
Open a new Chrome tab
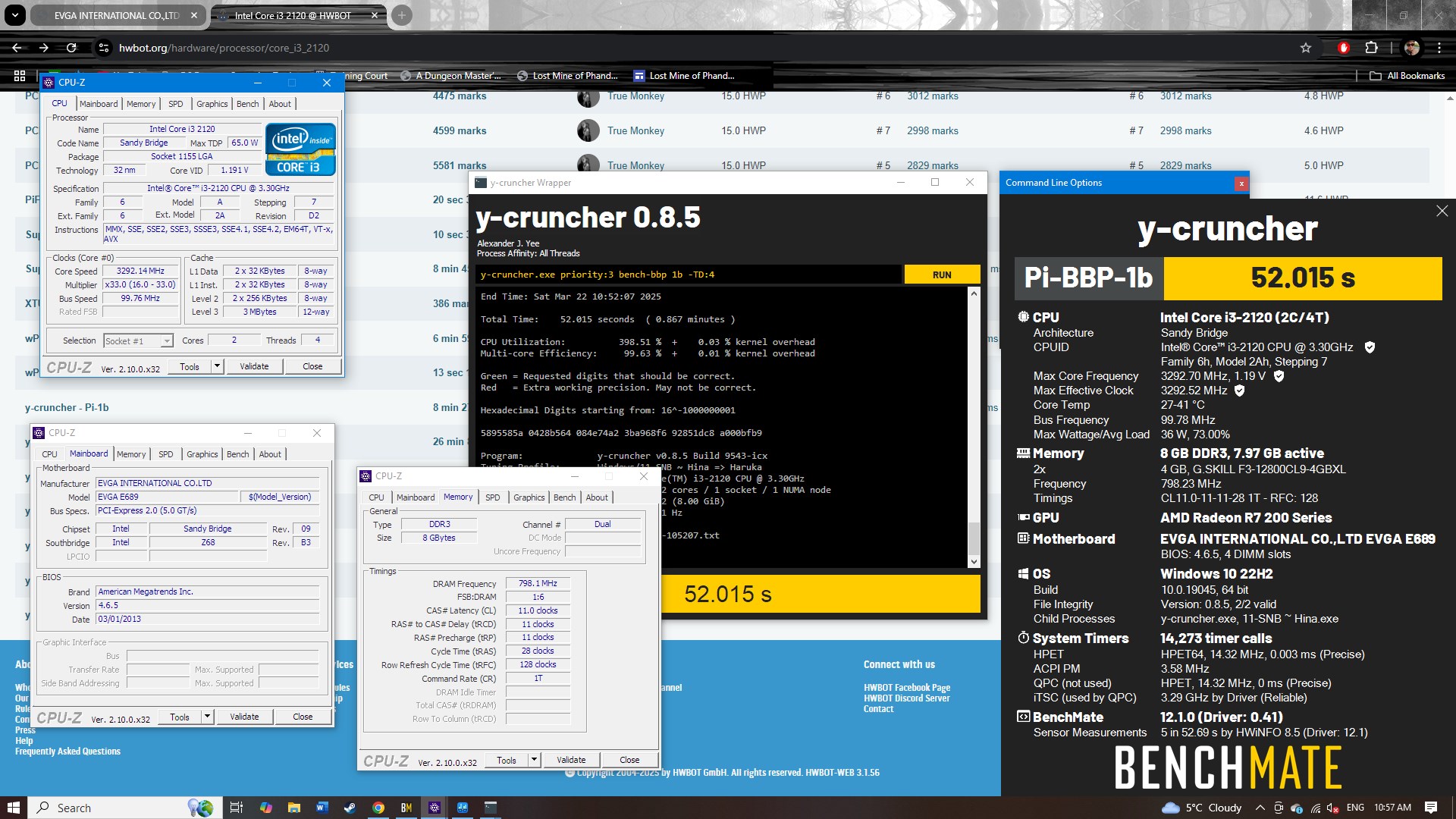point(402,15)
